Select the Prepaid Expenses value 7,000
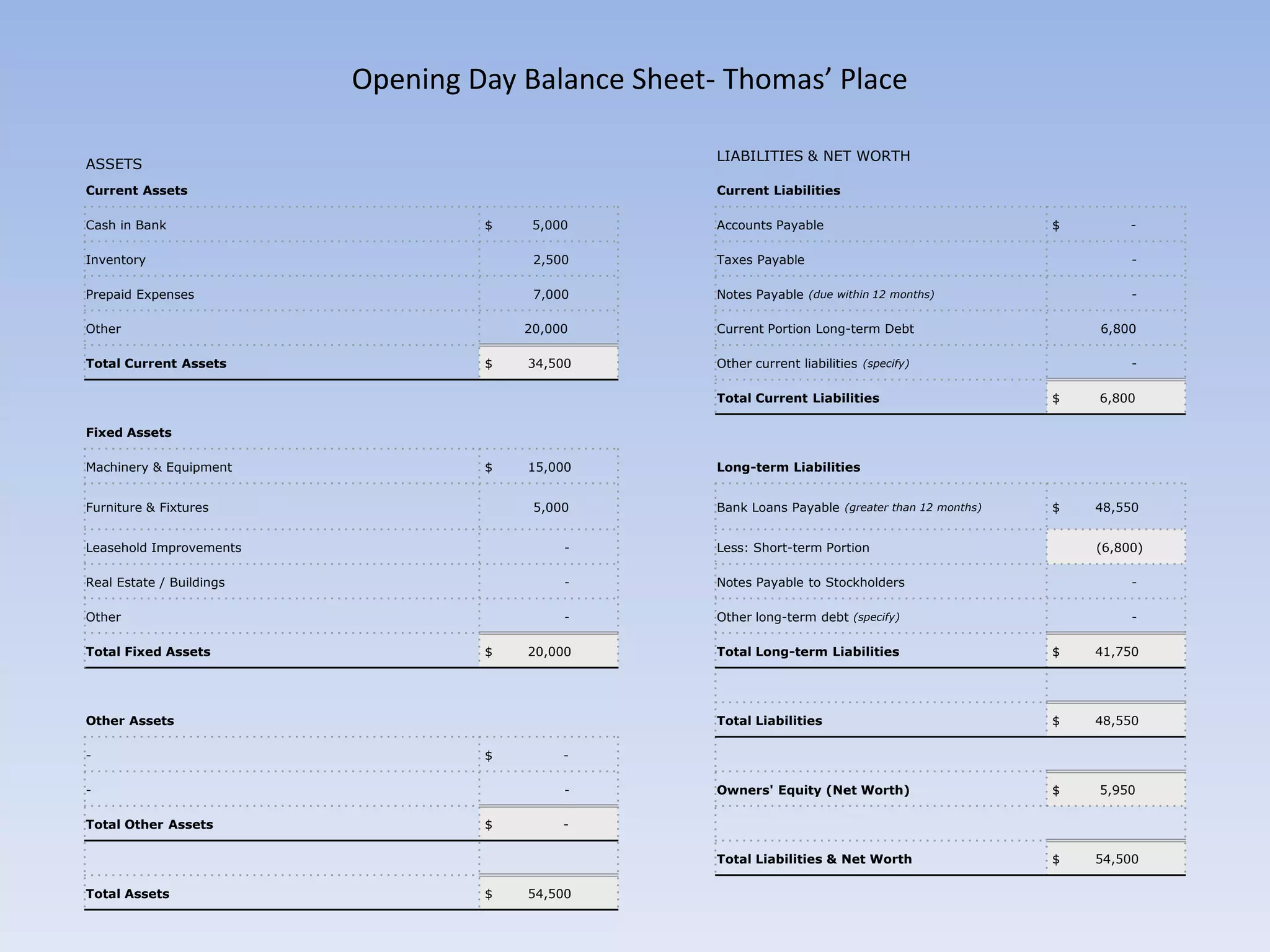This screenshot has width=1270, height=952. coord(551,294)
